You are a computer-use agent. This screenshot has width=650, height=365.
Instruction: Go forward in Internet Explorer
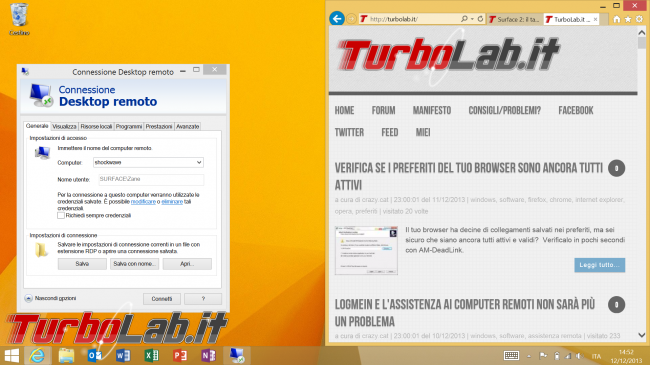pyautogui.click(x=351, y=19)
